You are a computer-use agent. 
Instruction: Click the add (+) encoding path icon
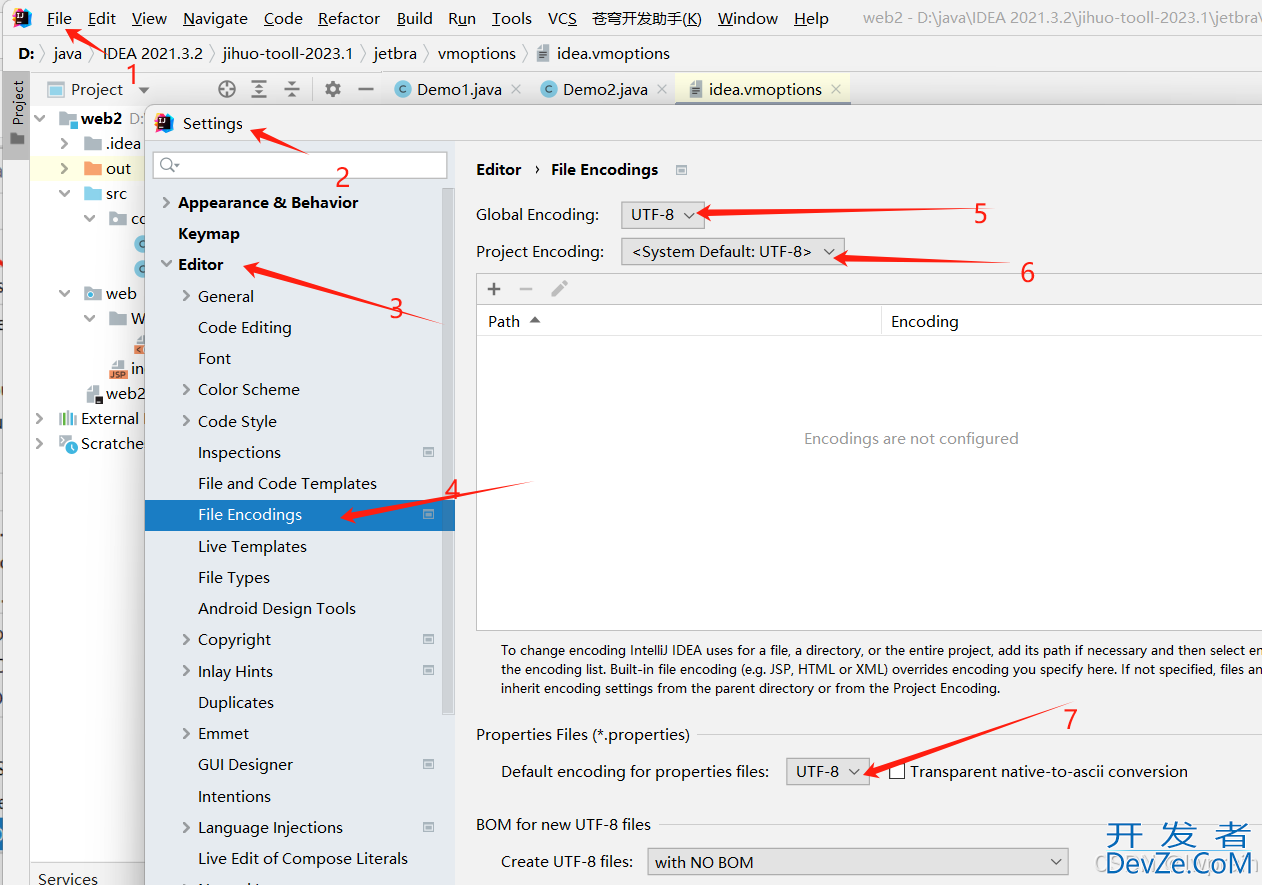(494, 289)
